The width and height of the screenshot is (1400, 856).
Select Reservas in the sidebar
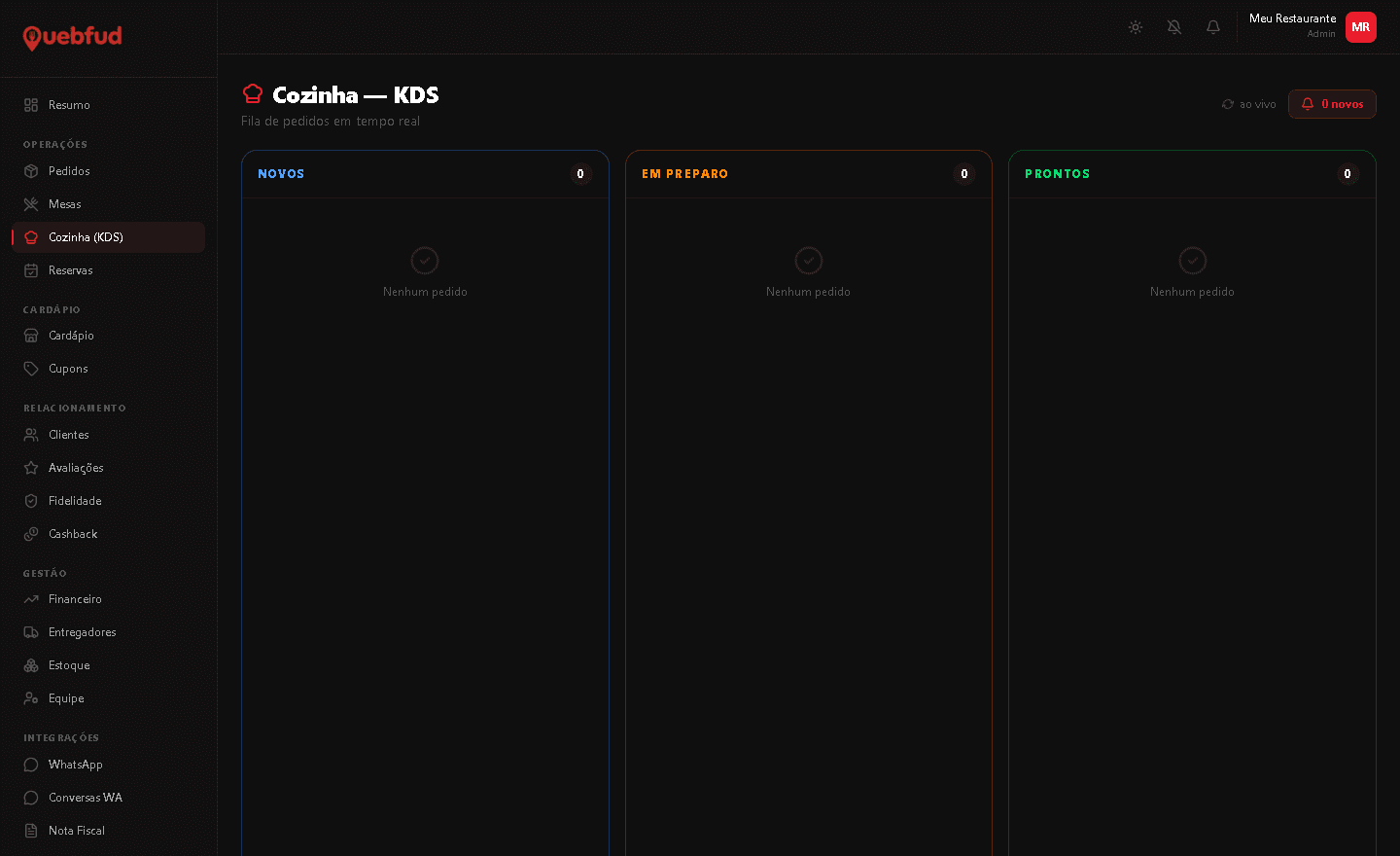(x=108, y=270)
